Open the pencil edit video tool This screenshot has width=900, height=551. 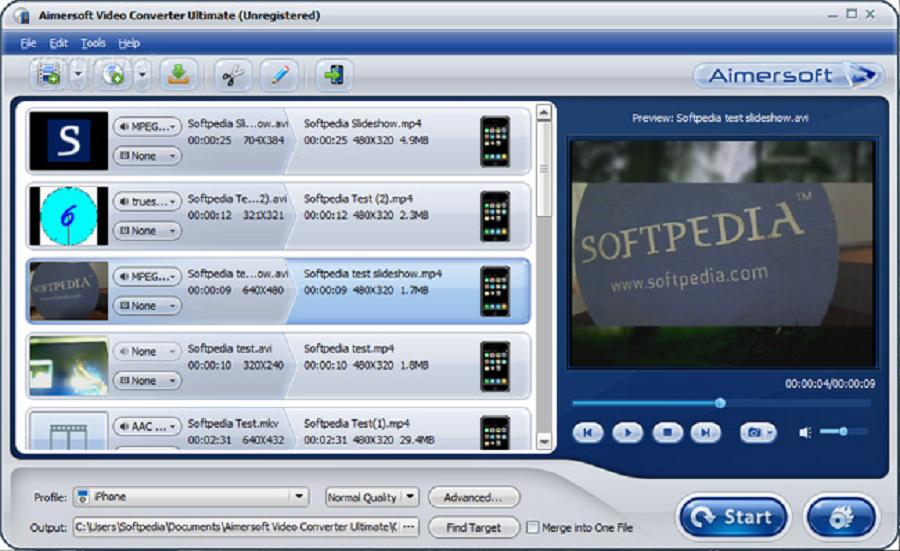[280, 75]
